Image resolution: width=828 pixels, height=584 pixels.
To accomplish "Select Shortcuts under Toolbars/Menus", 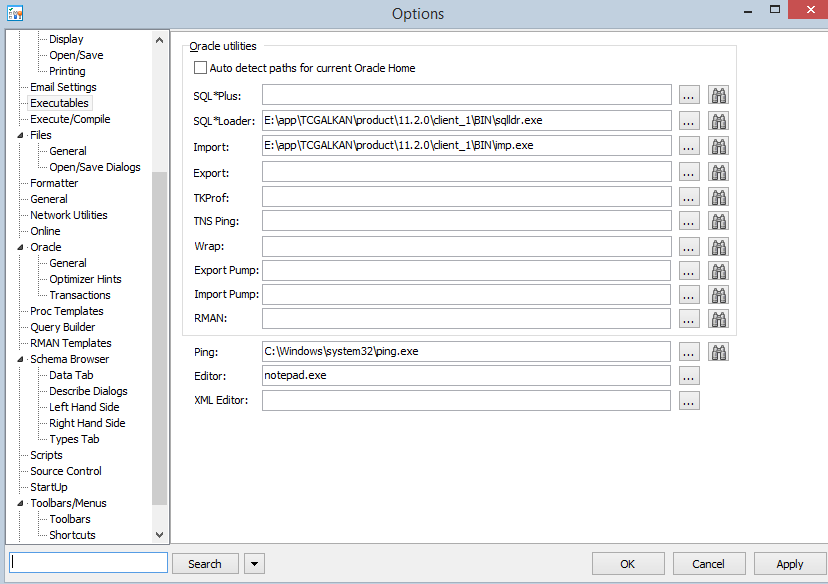I will coord(72,535).
